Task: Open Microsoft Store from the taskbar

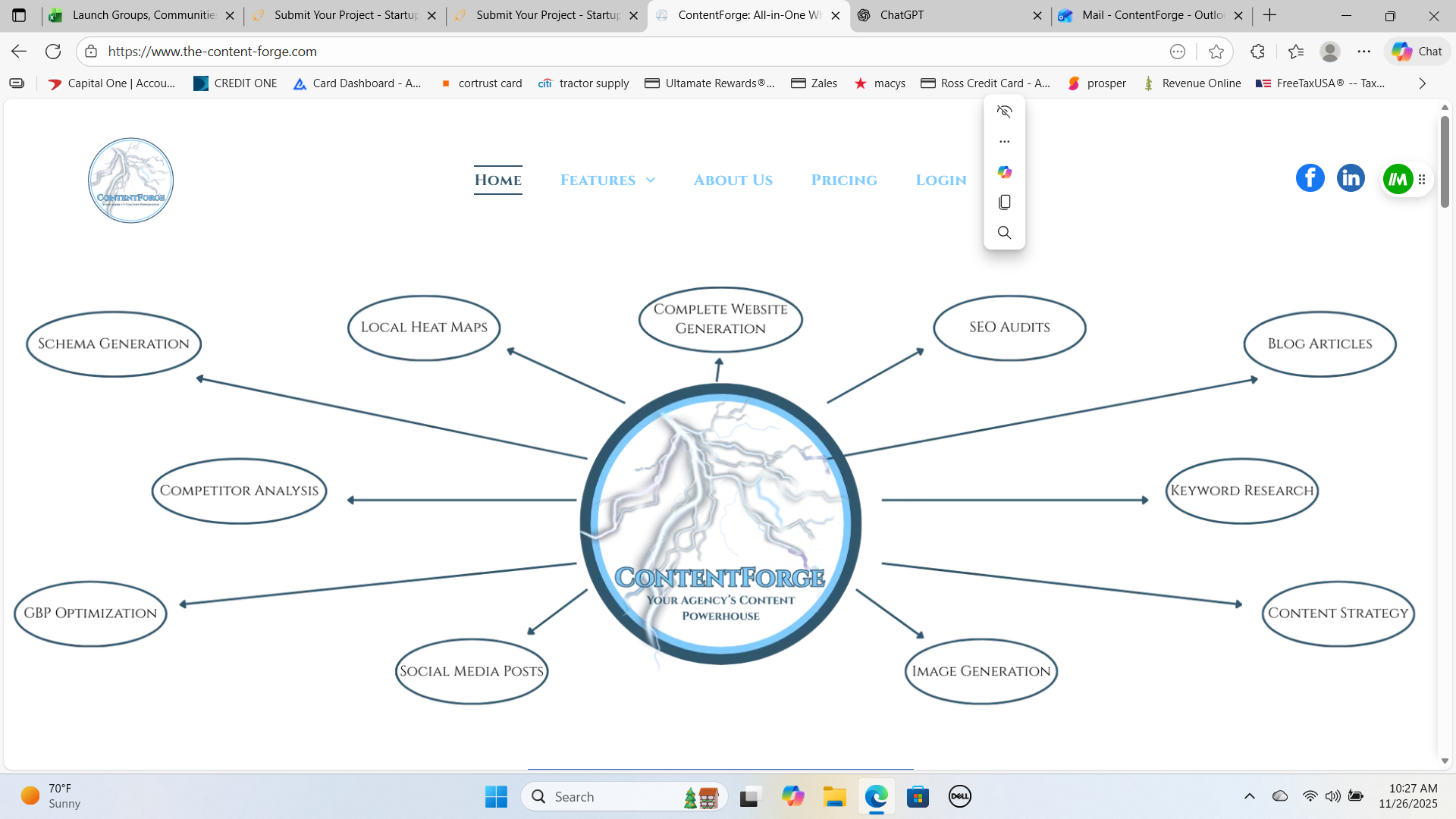Action: [918, 796]
